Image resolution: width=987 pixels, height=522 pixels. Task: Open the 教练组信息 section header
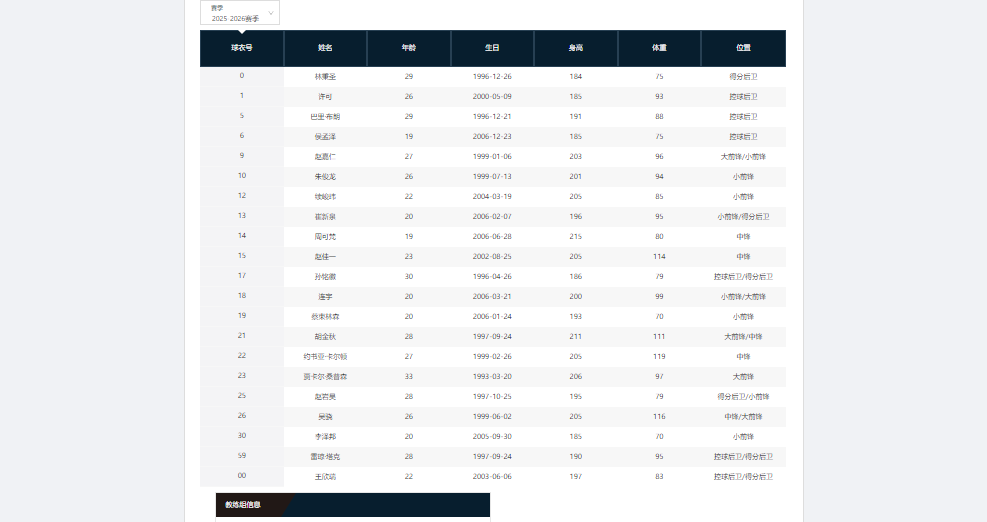(x=243, y=505)
